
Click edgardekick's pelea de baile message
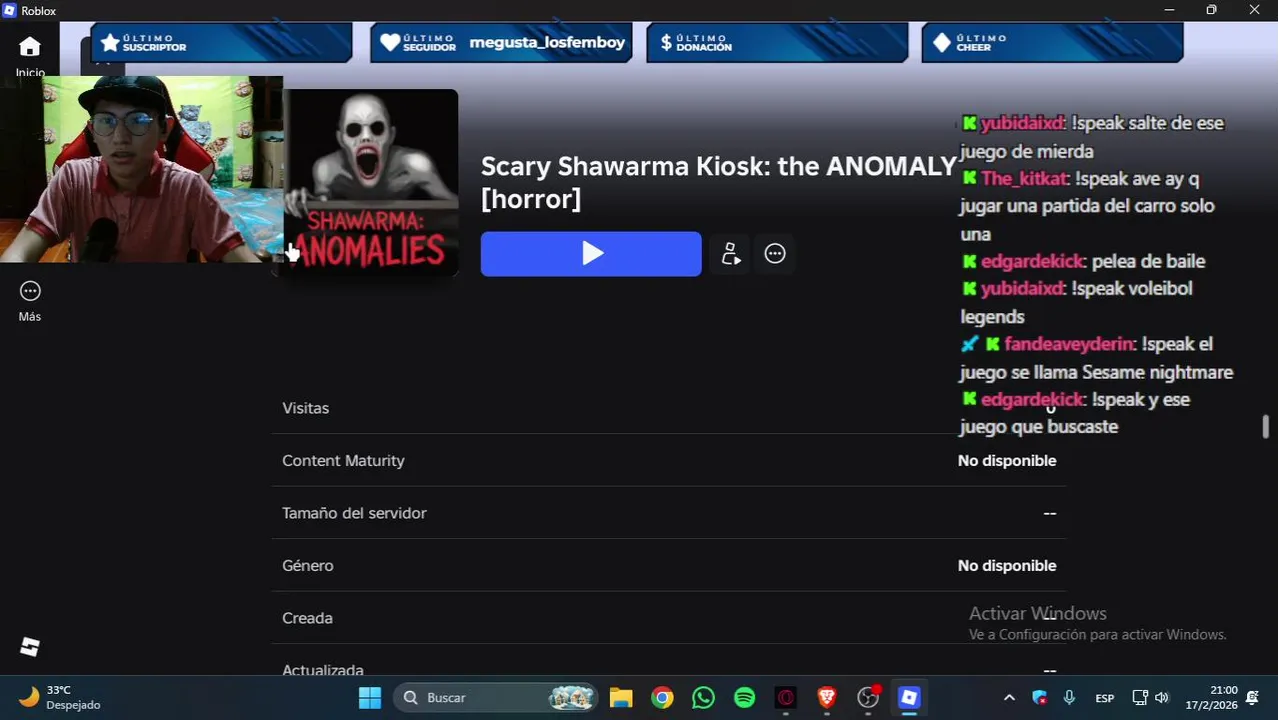click(1083, 262)
